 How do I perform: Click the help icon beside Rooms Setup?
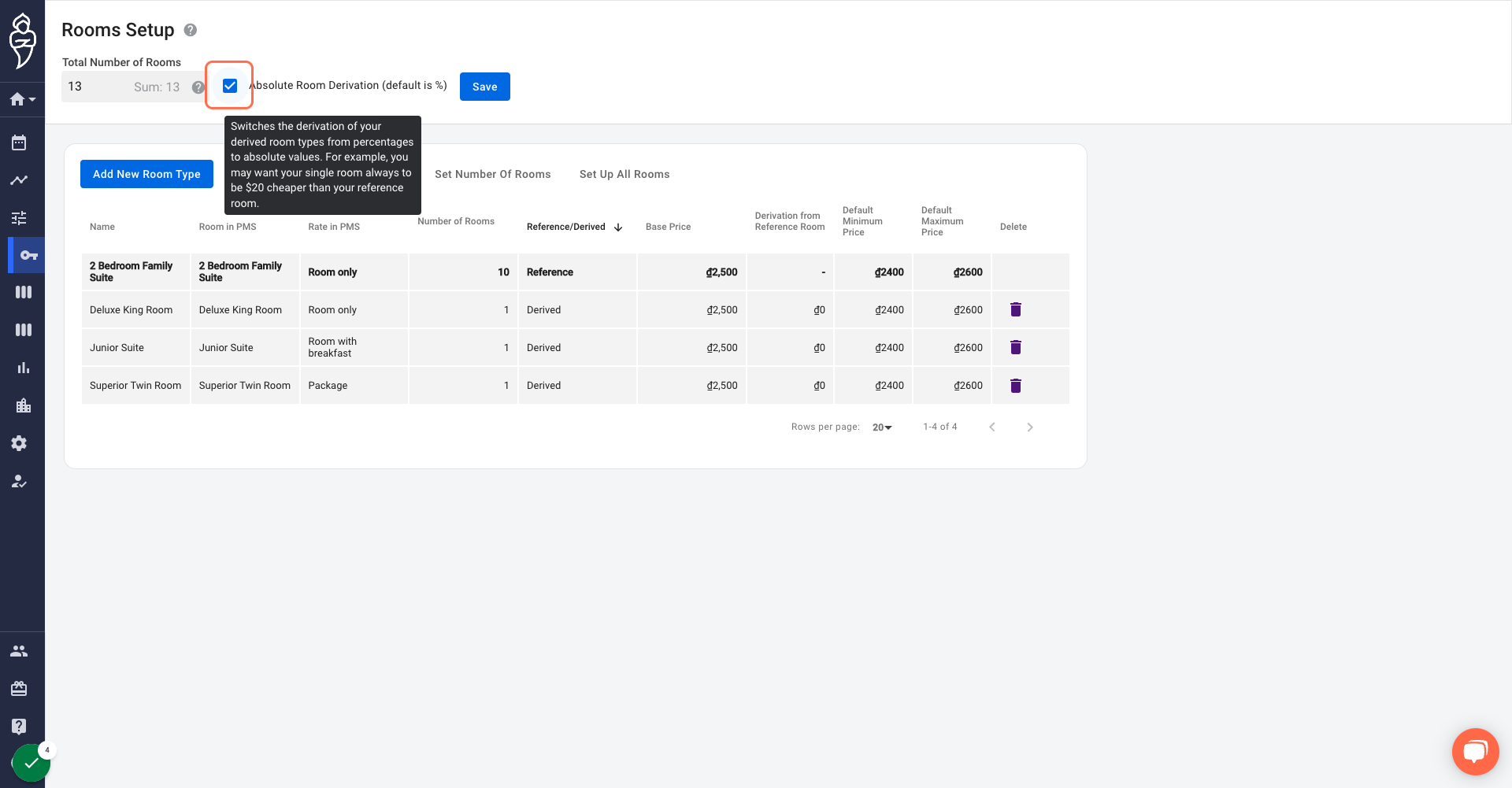(191, 30)
